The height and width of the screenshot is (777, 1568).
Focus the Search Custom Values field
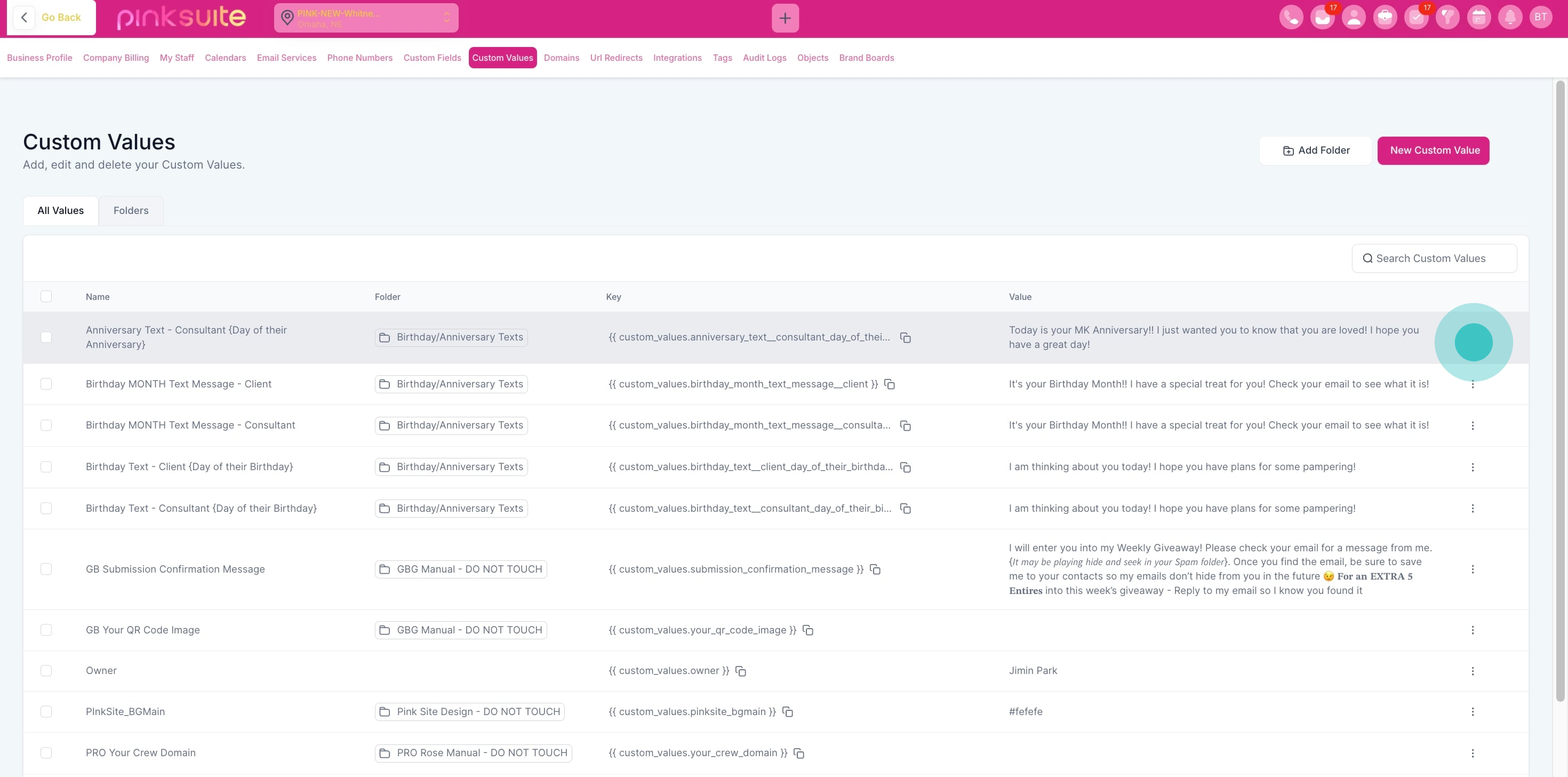click(x=1435, y=258)
